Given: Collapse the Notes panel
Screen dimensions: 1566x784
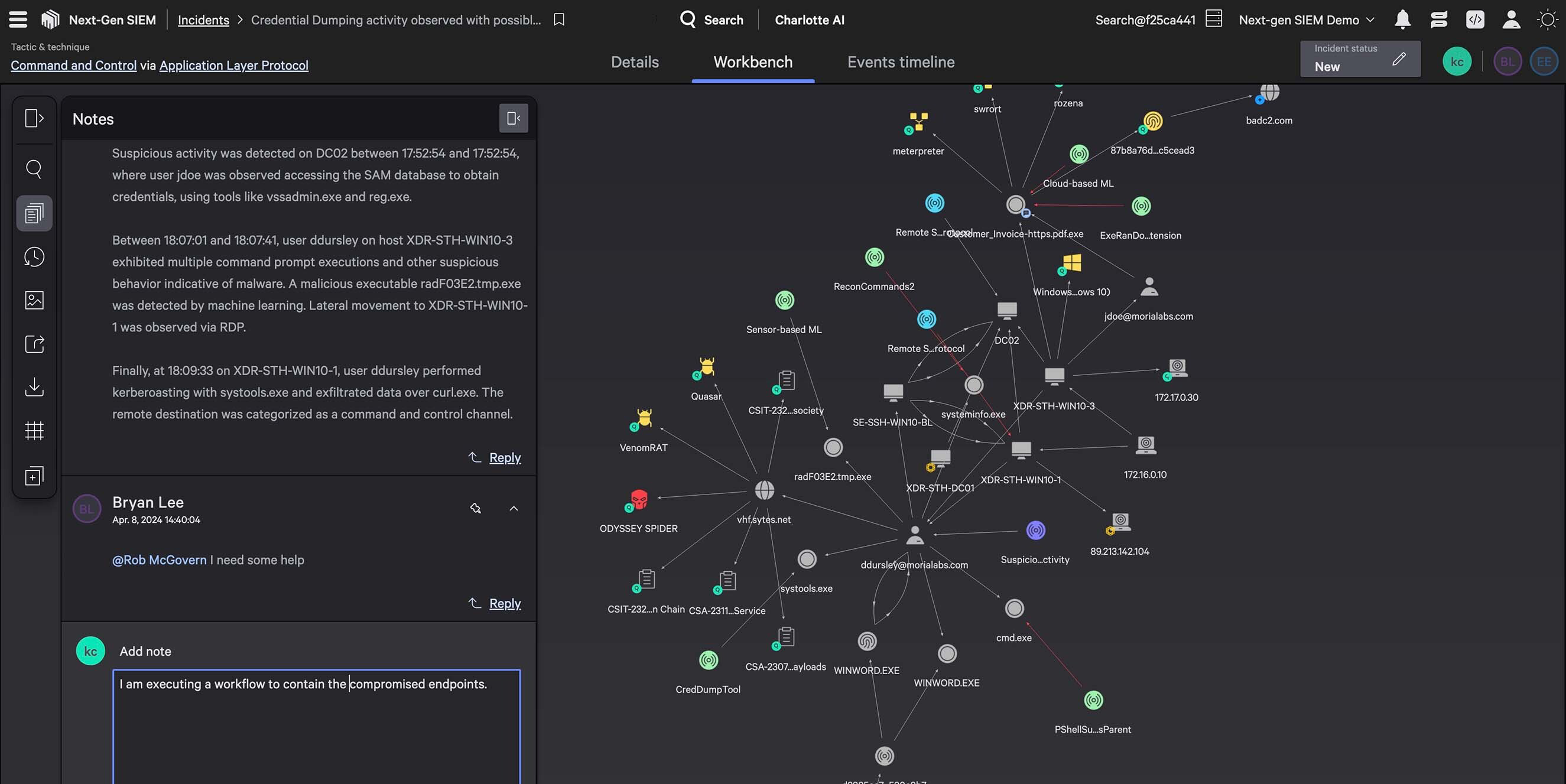Looking at the screenshot, I should coord(513,118).
